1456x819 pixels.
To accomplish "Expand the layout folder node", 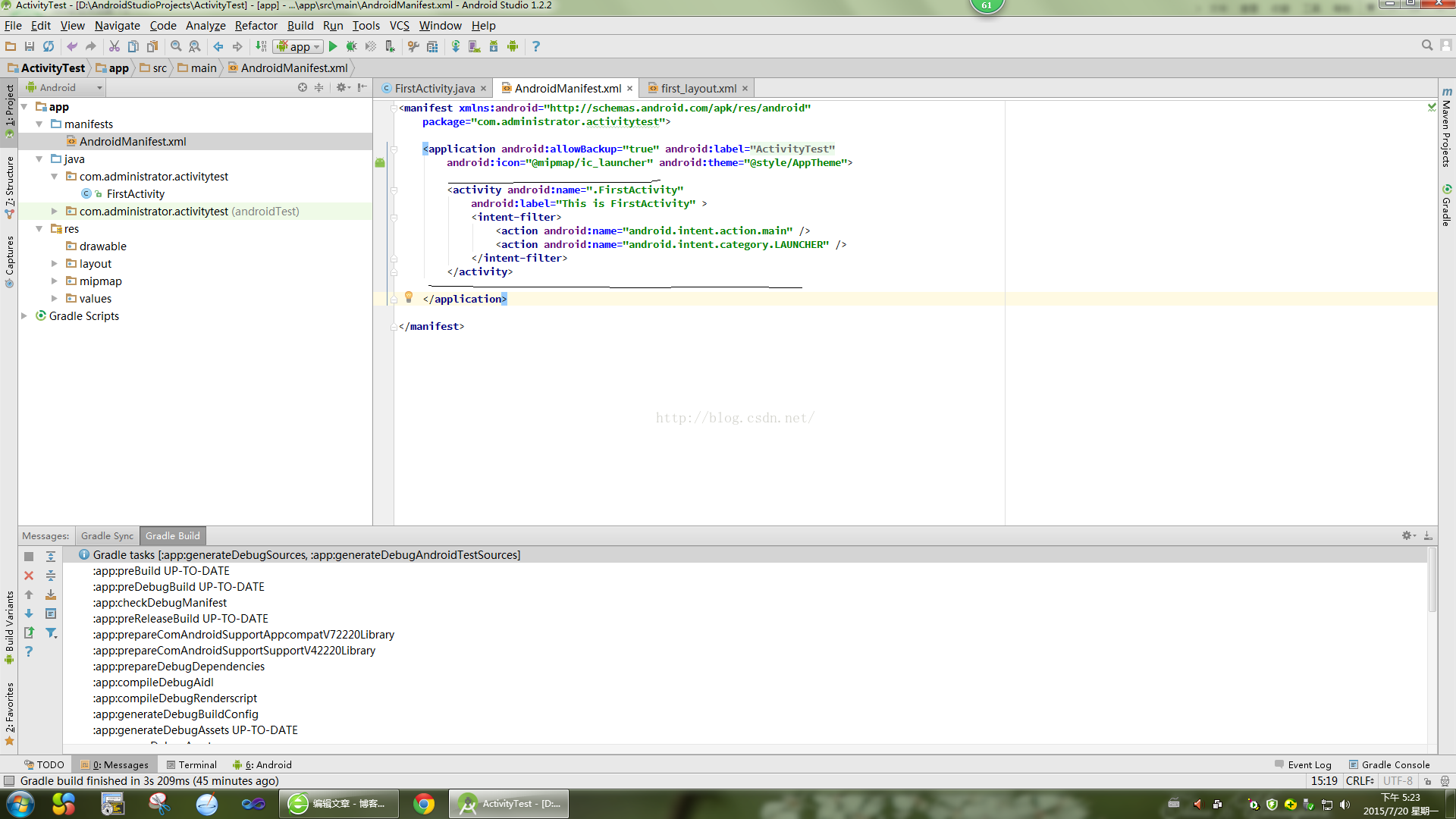I will [54, 263].
